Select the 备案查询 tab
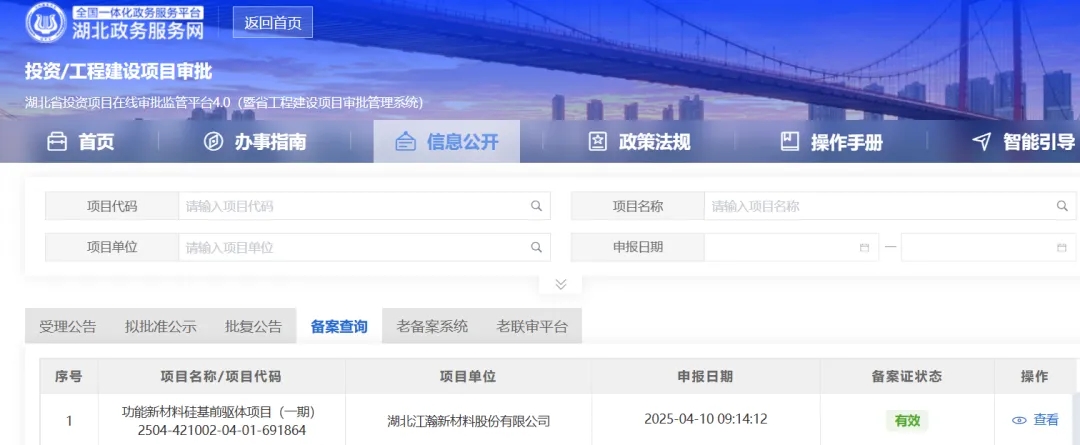This screenshot has width=1080, height=445. tap(339, 327)
